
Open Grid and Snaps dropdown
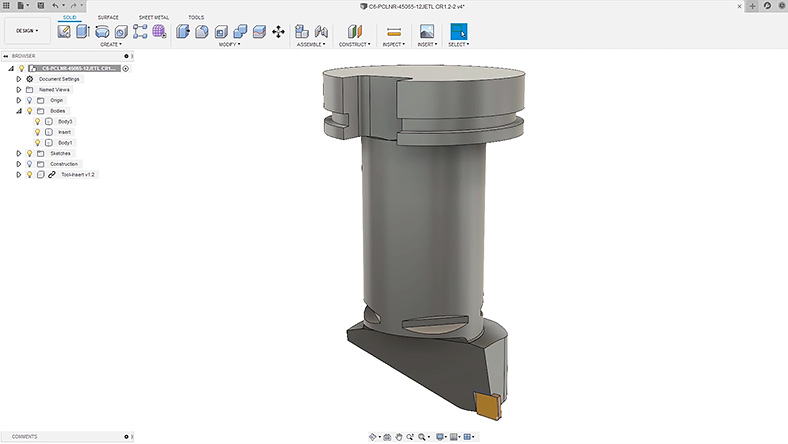455,437
